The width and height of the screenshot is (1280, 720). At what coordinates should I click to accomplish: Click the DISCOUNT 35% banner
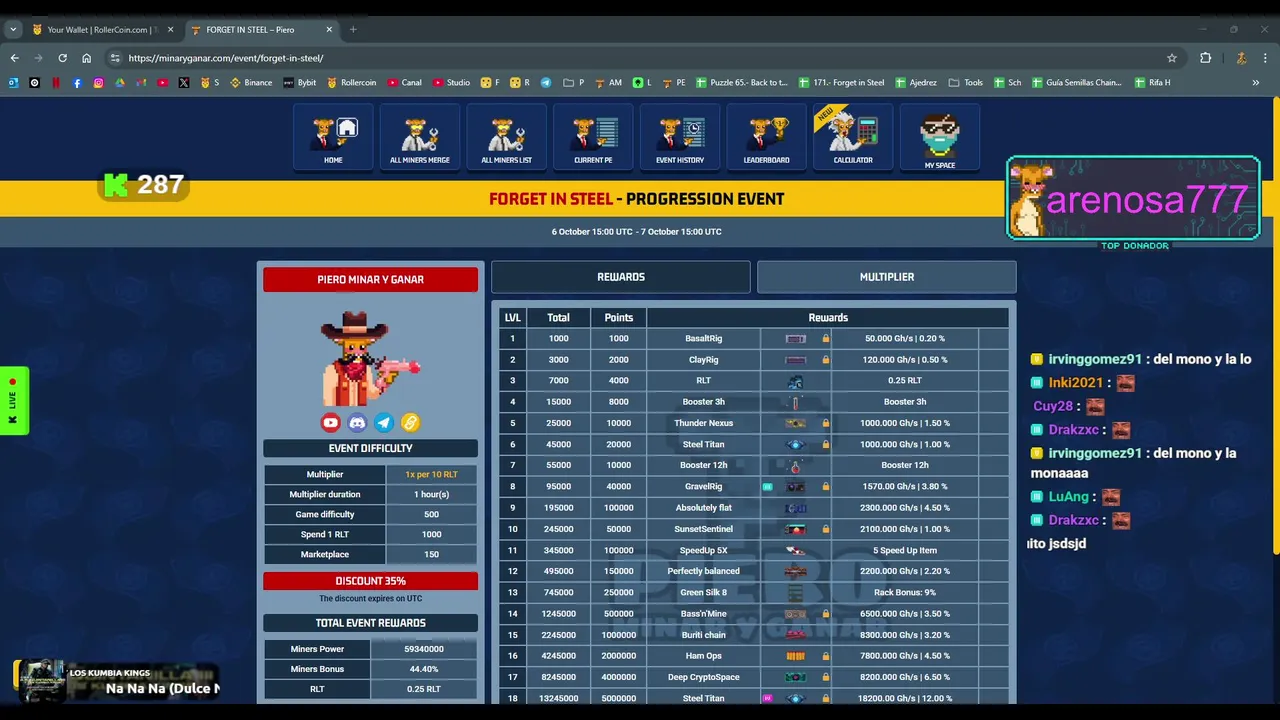(371, 581)
